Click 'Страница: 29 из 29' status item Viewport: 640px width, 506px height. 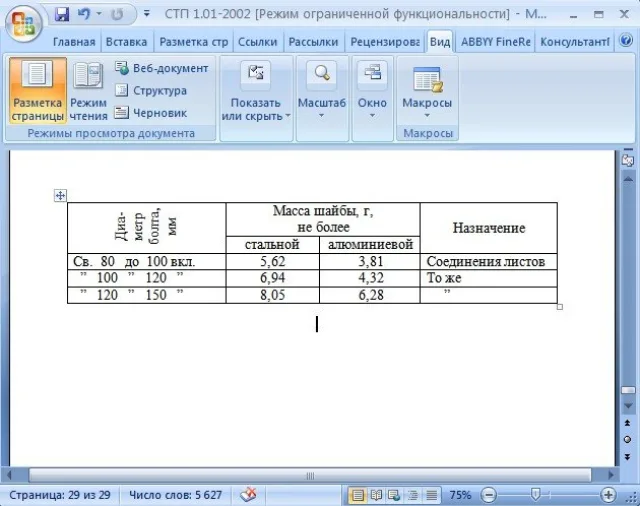pos(60,495)
